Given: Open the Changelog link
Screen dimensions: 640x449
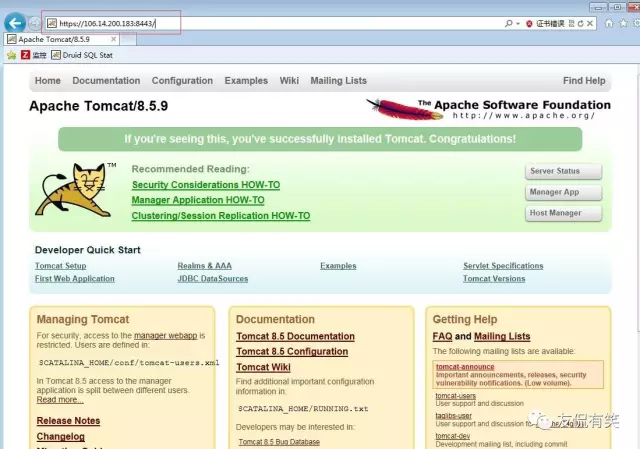Looking at the screenshot, I should click(60, 436).
